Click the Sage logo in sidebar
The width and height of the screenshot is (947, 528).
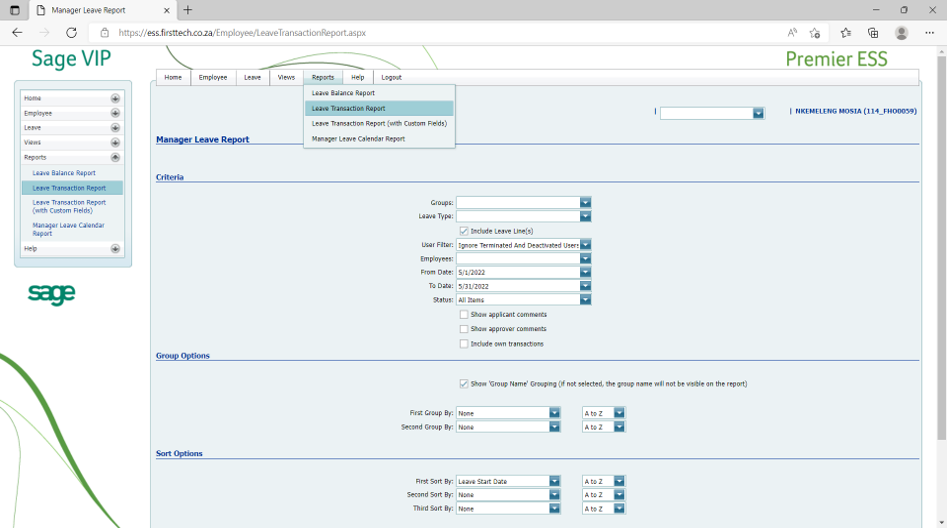pyautogui.click(x=51, y=294)
